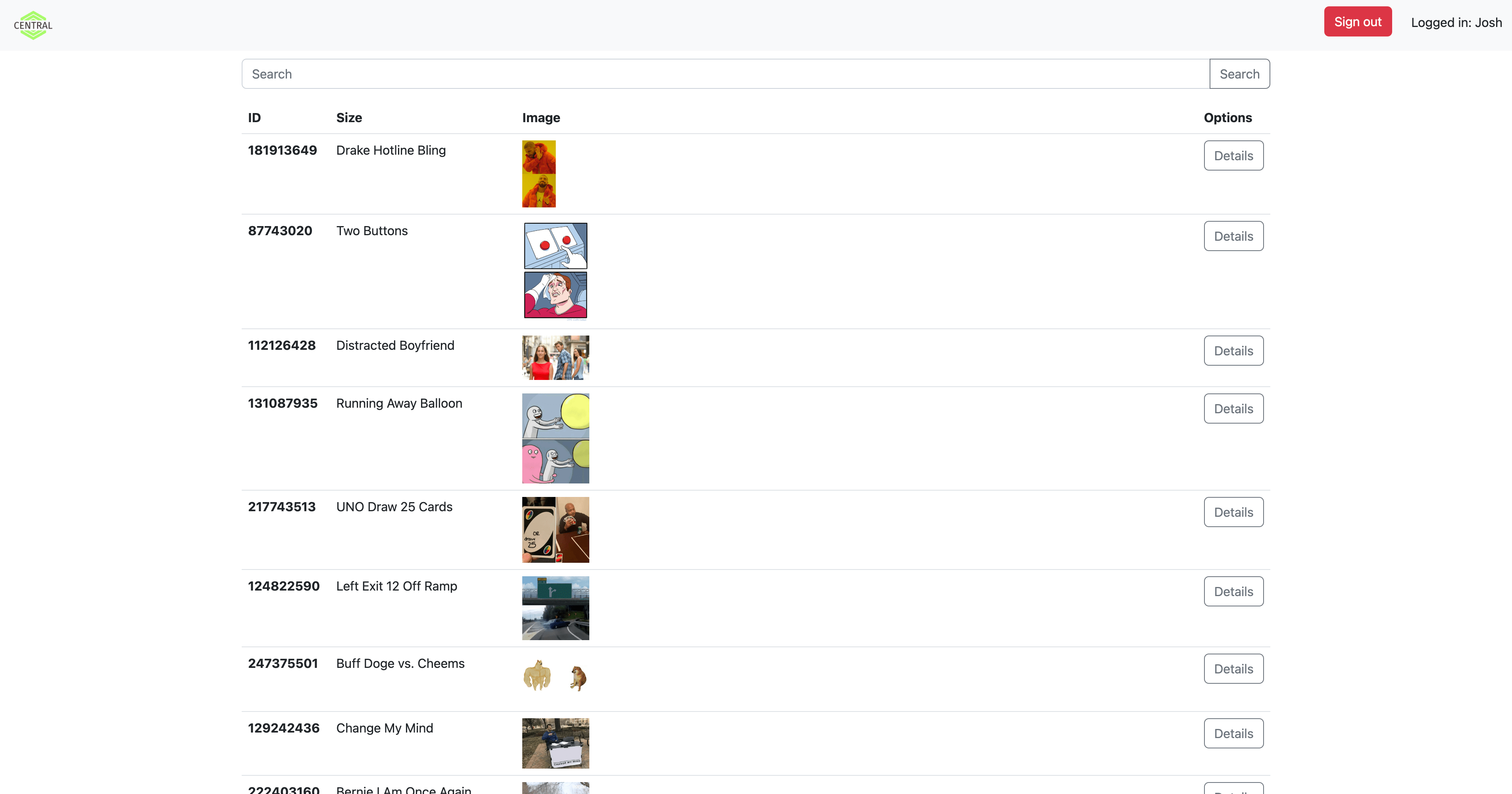Image resolution: width=1512 pixels, height=794 pixels.
Task: Open Details for UNO Draw 25 Cards
Action: (x=1233, y=512)
